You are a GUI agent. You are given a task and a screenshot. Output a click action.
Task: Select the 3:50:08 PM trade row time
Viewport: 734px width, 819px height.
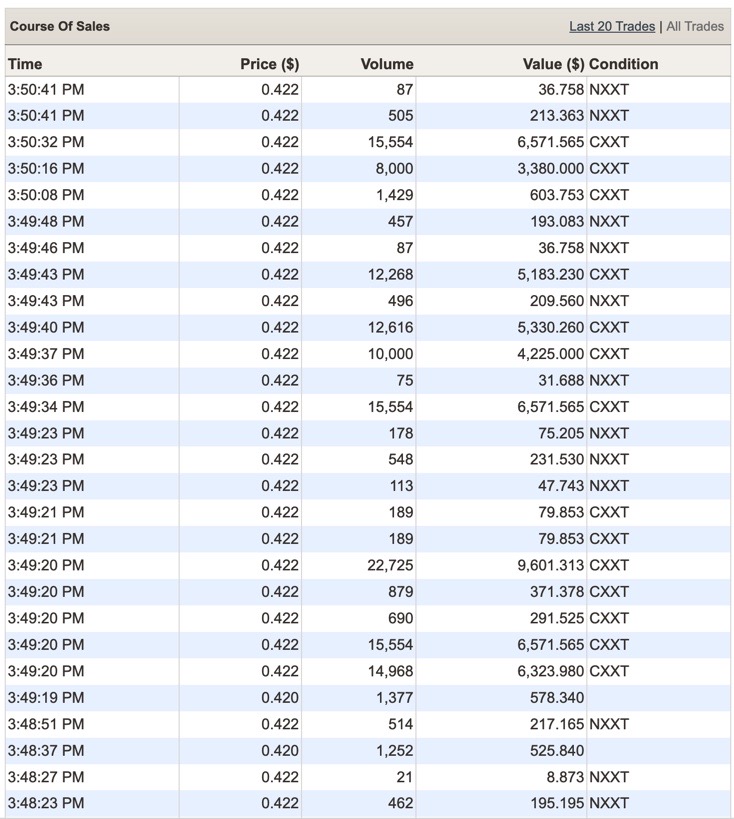click(x=46, y=195)
